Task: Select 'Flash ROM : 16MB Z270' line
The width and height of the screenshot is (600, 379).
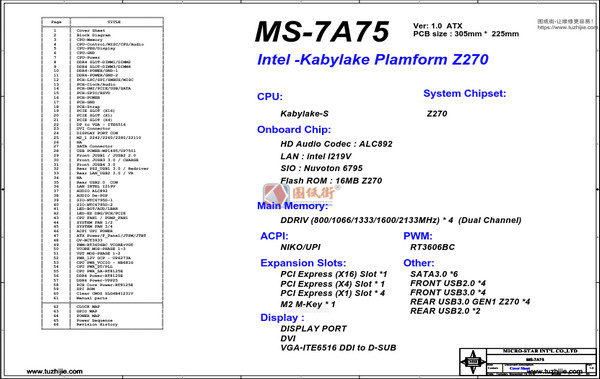Action: 331,180
